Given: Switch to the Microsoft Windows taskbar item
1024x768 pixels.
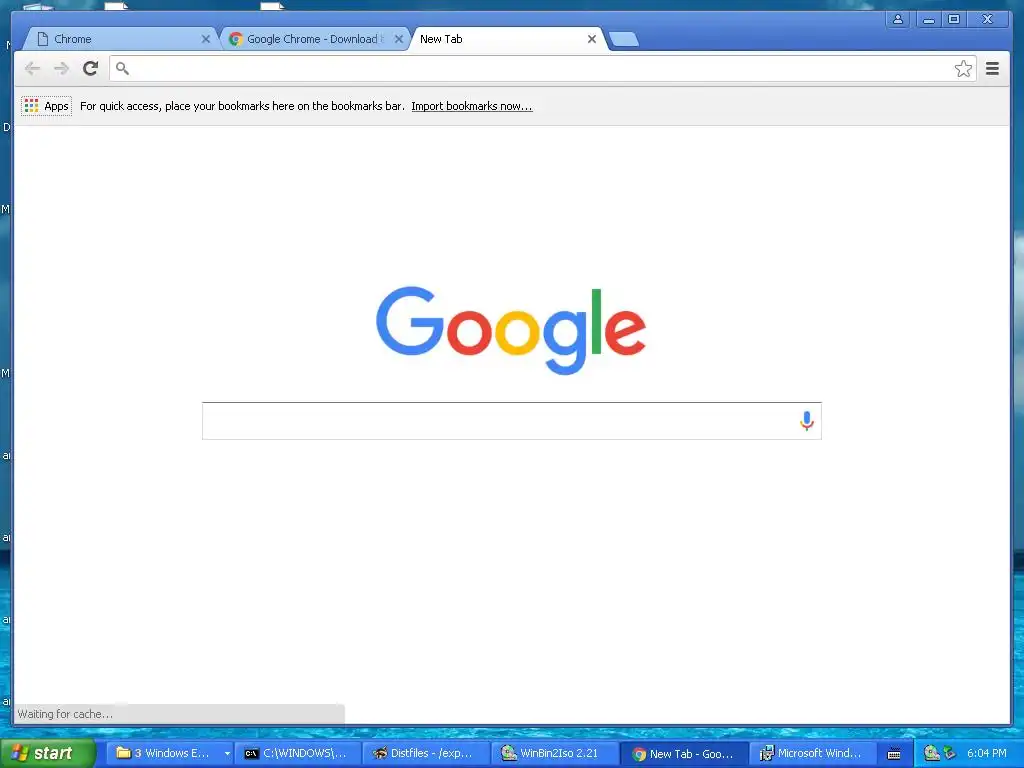Looking at the screenshot, I should 812,754.
